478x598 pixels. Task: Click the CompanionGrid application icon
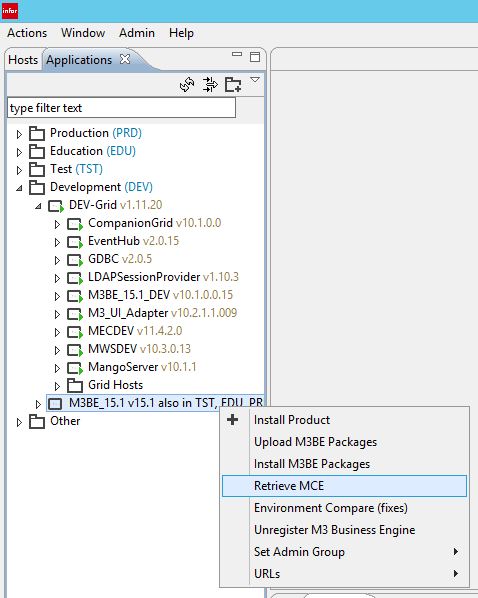point(75,224)
